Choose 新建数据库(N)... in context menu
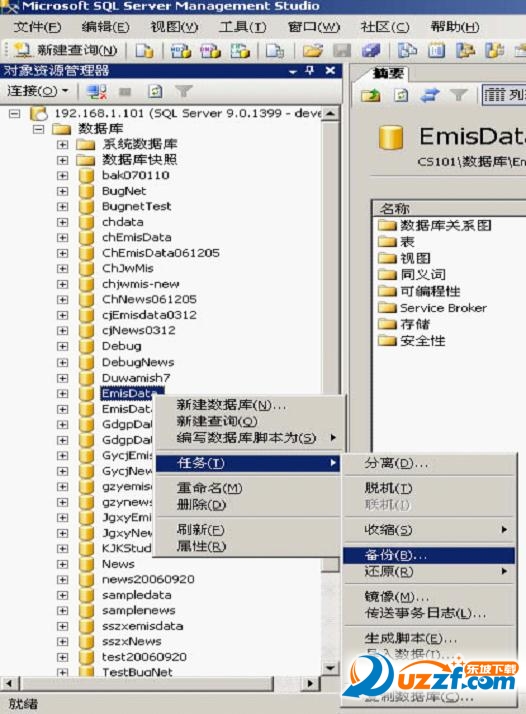The height and width of the screenshot is (714, 526). click(248, 405)
